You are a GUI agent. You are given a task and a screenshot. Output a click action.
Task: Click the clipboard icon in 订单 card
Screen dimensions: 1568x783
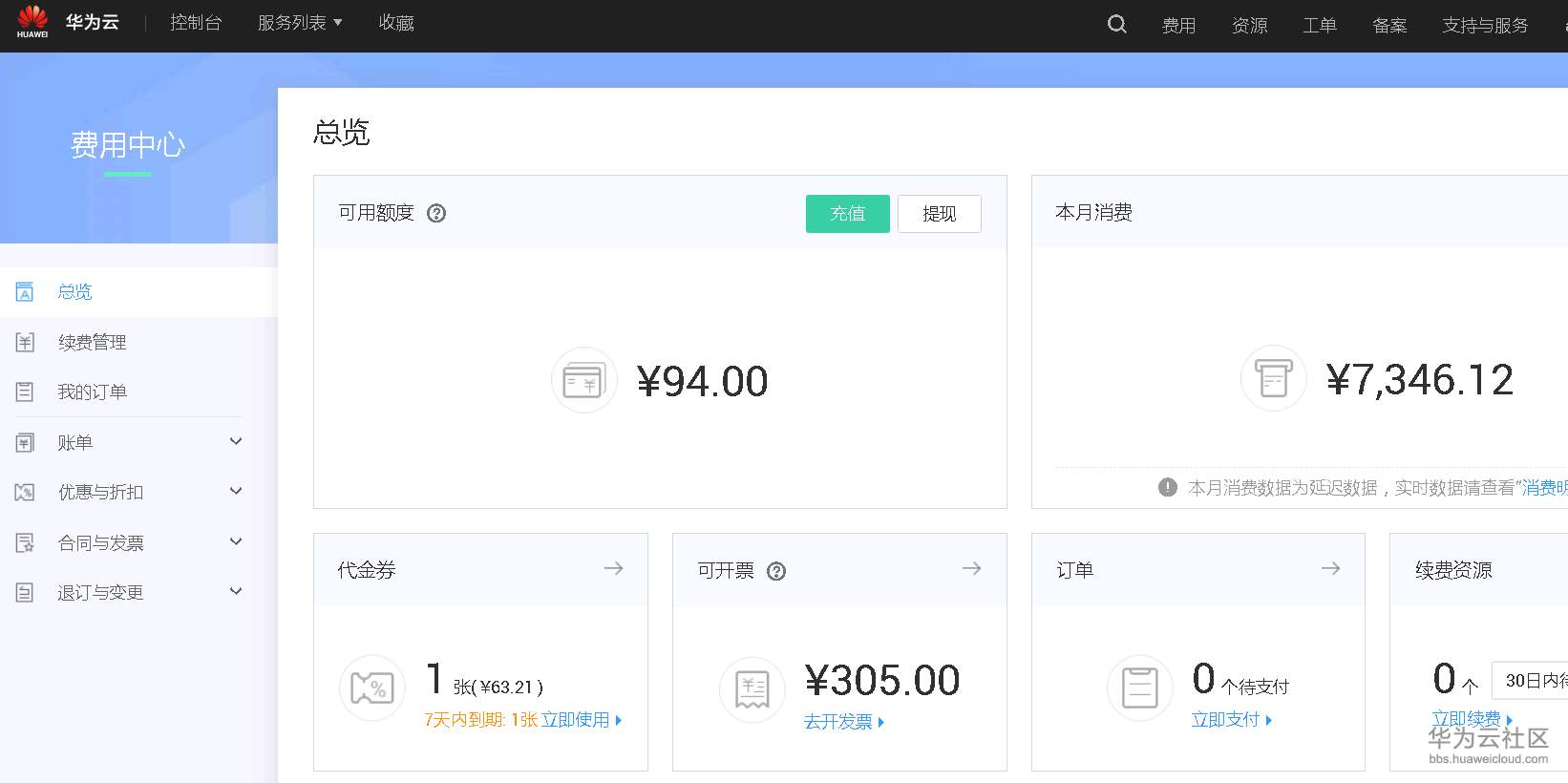(x=1139, y=688)
